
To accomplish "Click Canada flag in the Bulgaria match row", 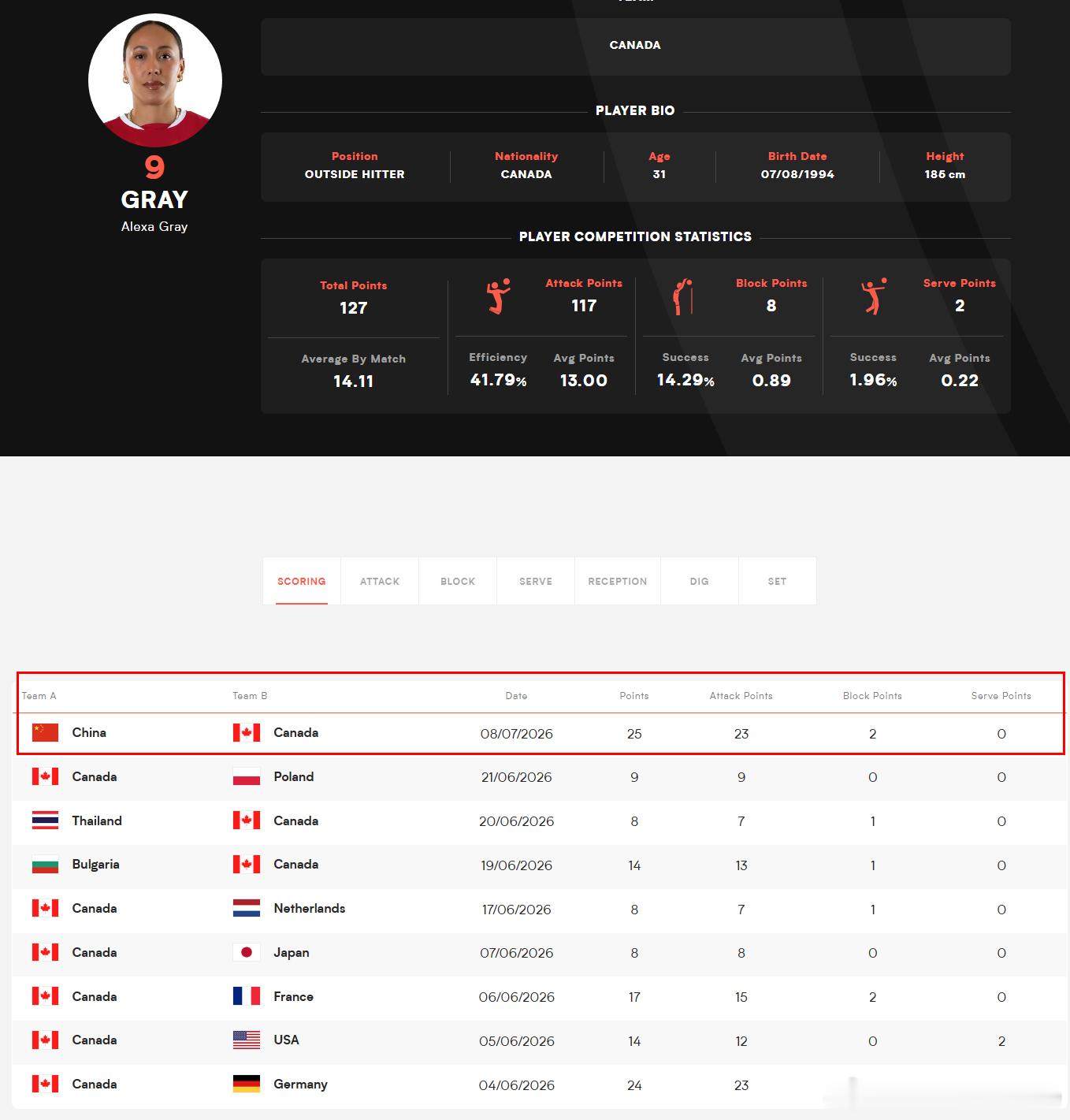I will (247, 865).
